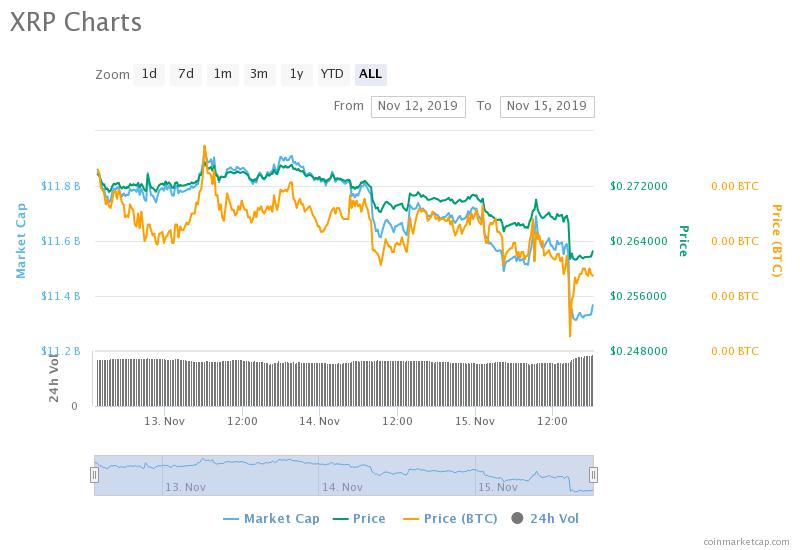Screen dimensions: 800x550
Task: Switch zoom to 3m
Action: tap(259, 74)
